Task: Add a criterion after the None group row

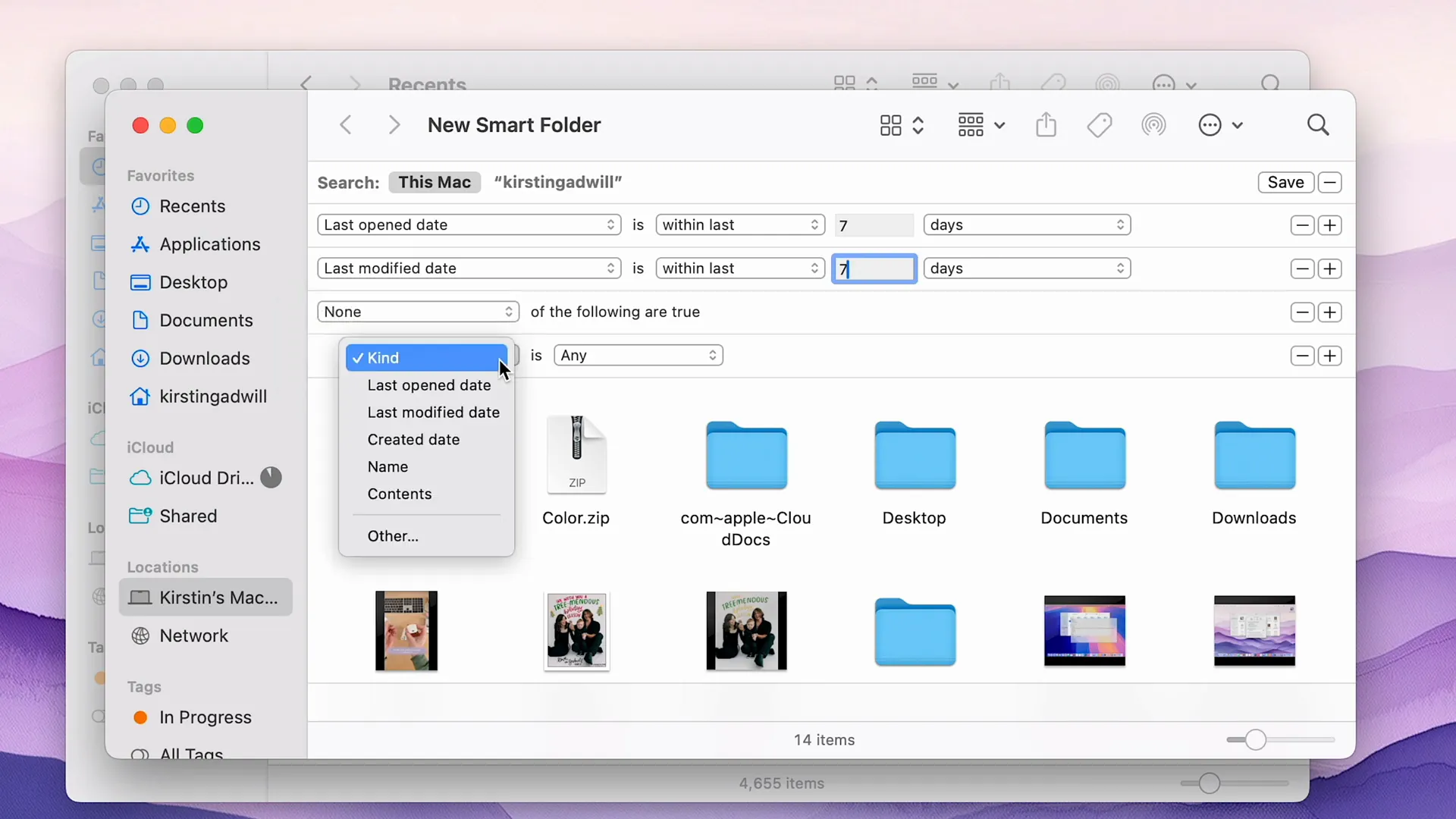Action: (x=1329, y=312)
